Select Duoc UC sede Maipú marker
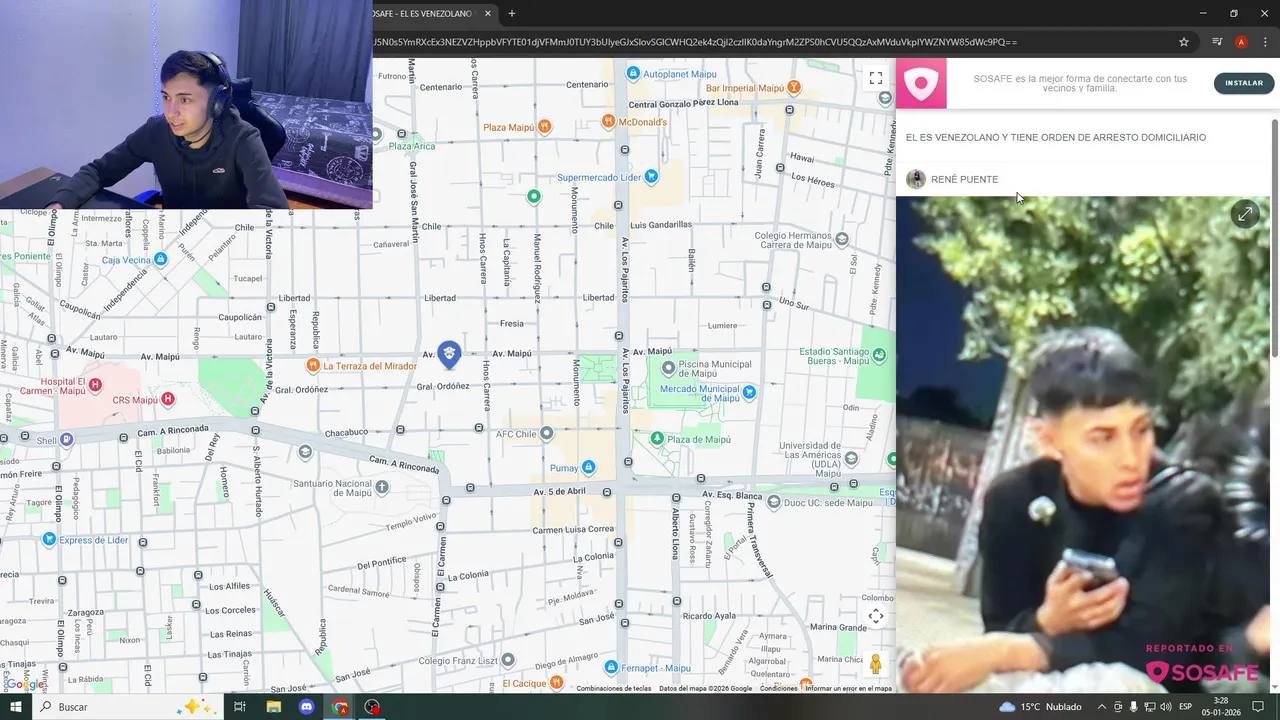 (x=774, y=502)
